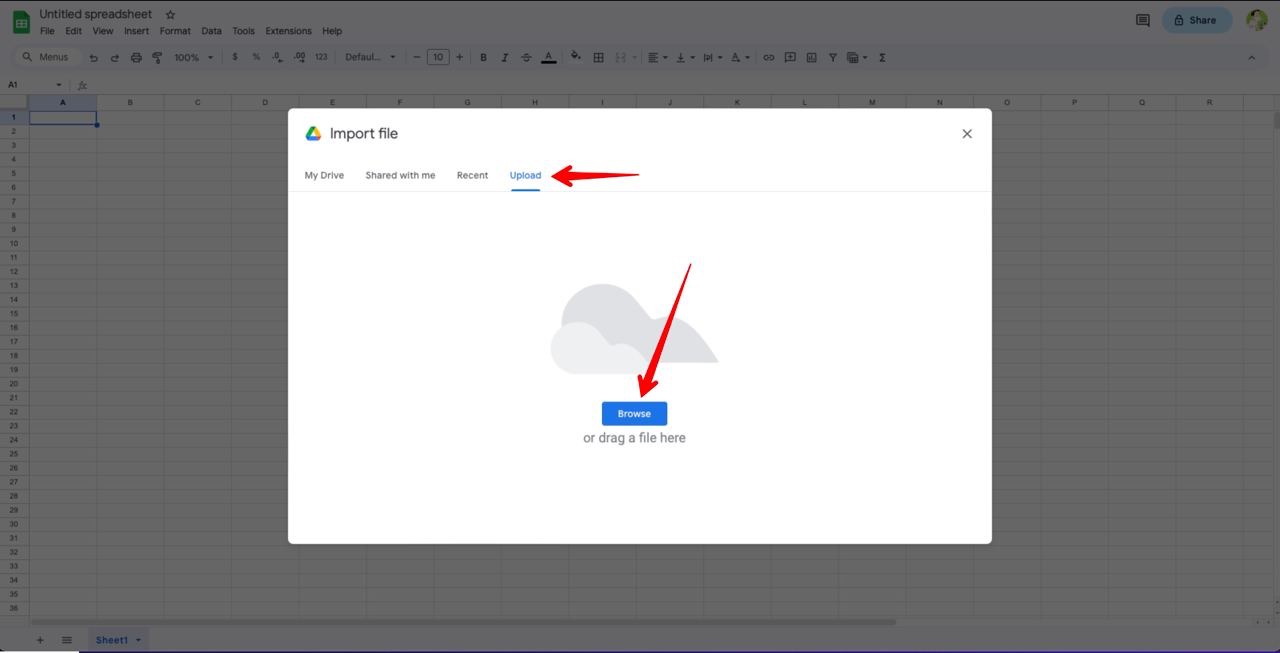Click the Share button
This screenshot has width=1280, height=653.
pos(1196,20)
